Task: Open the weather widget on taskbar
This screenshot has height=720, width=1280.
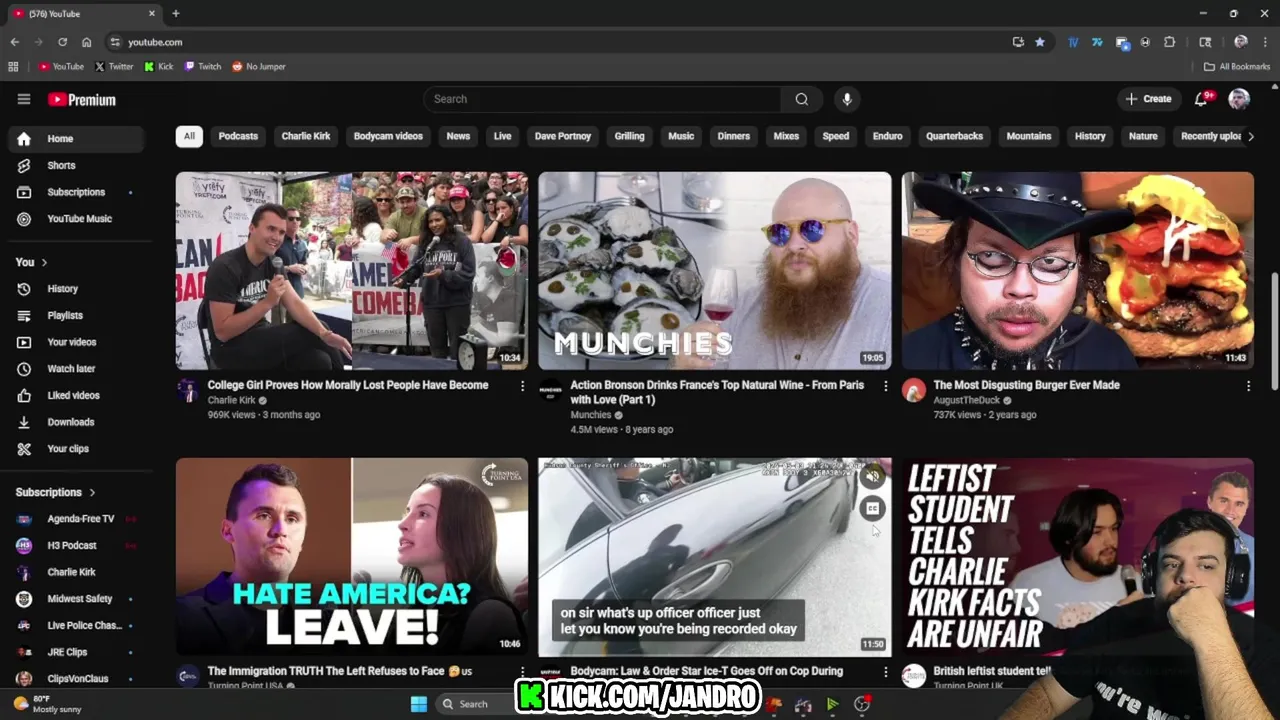Action: coord(45,704)
